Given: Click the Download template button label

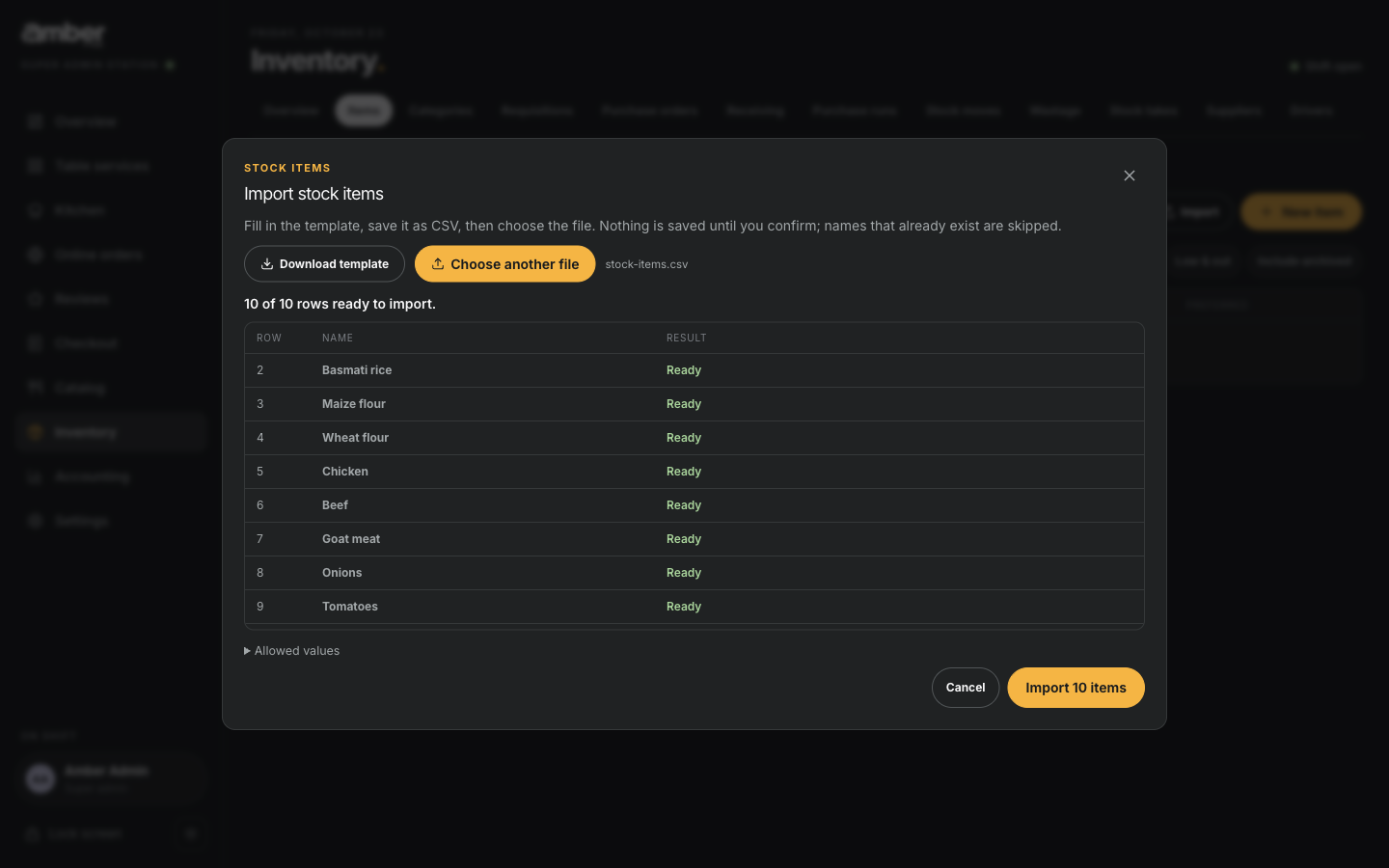Looking at the screenshot, I should point(334,264).
